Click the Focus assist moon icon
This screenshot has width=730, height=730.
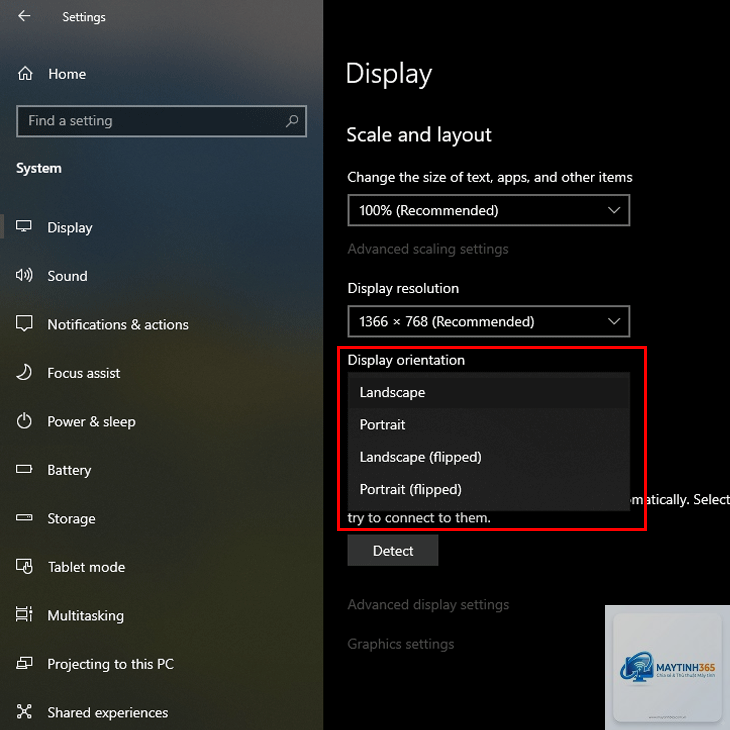(24, 372)
